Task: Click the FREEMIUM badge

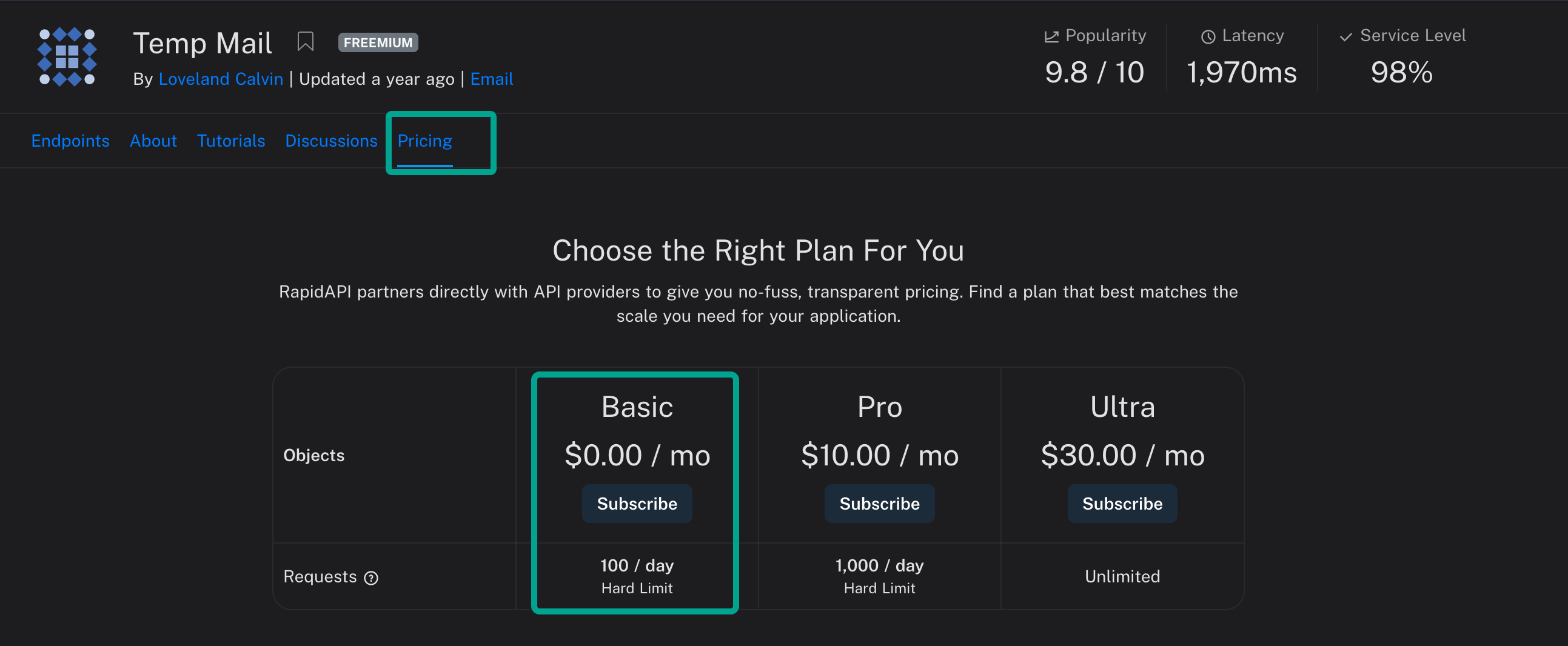Action: (x=377, y=42)
